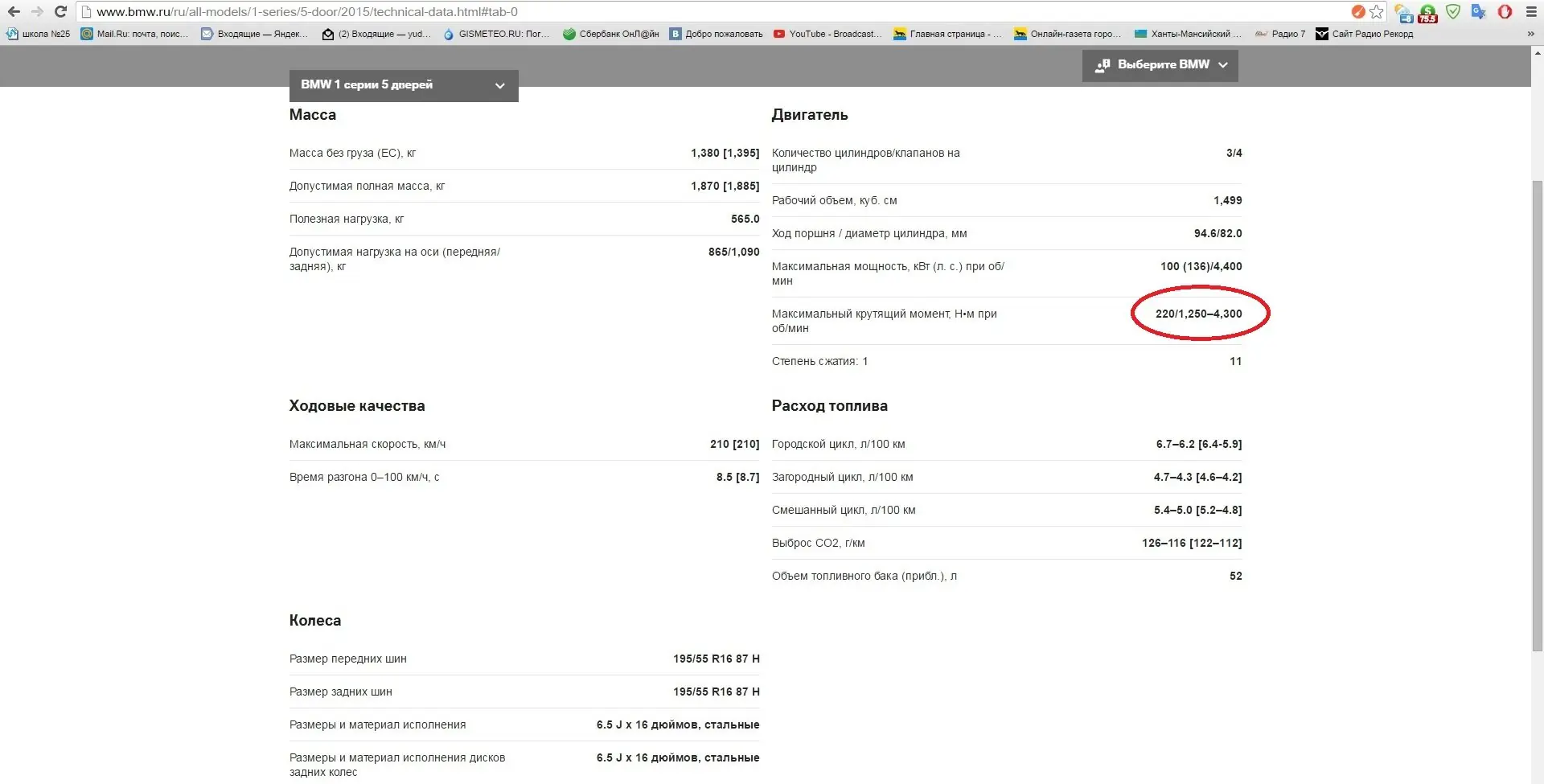Show more bookmarks with the double chevron

pyautogui.click(x=1530, y=34)
